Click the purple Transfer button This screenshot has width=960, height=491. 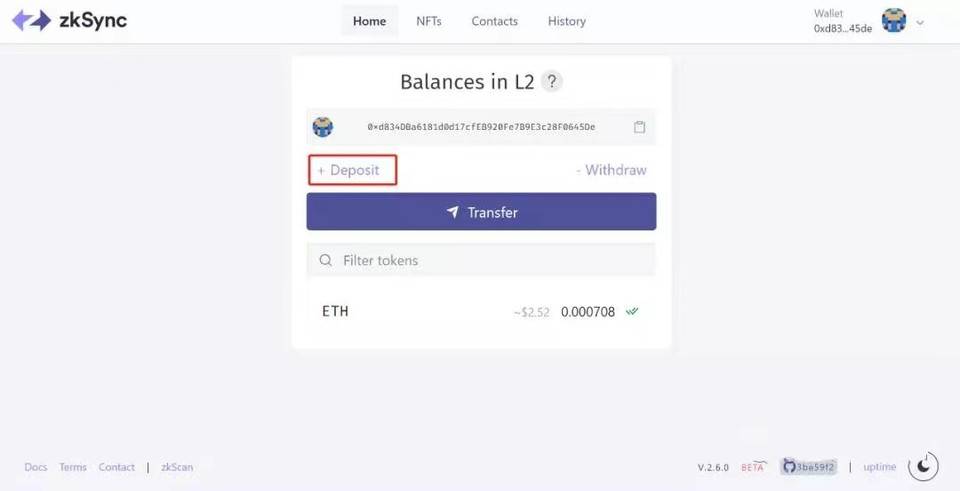[481, 212]
